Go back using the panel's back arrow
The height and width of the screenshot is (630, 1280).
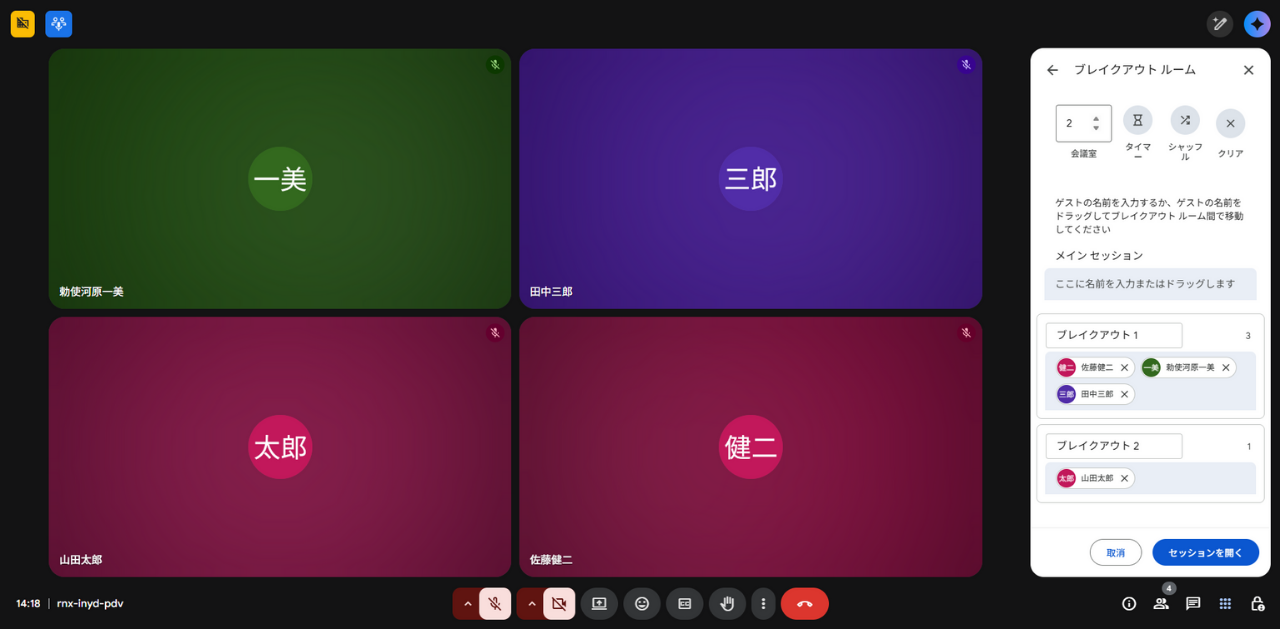[1052, 70]
